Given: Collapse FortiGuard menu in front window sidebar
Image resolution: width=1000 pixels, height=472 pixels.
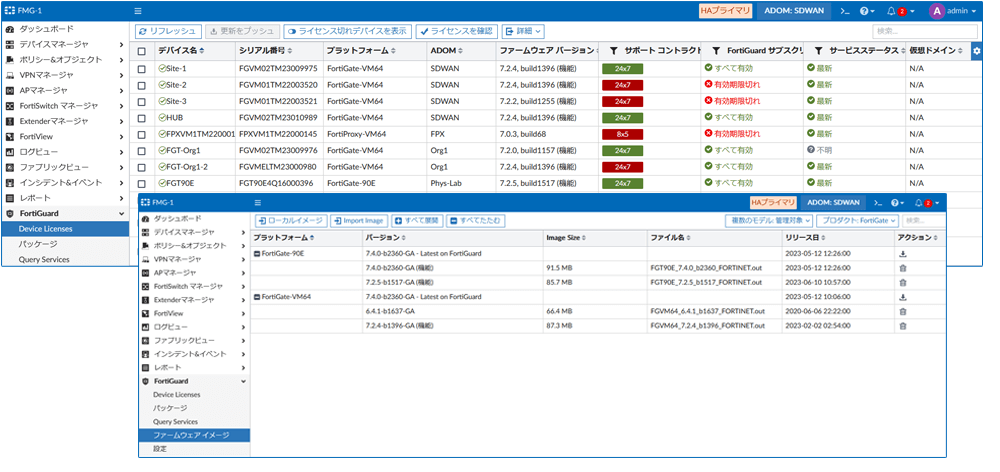Looking at the screenshot, I should [x=244, y=381].
